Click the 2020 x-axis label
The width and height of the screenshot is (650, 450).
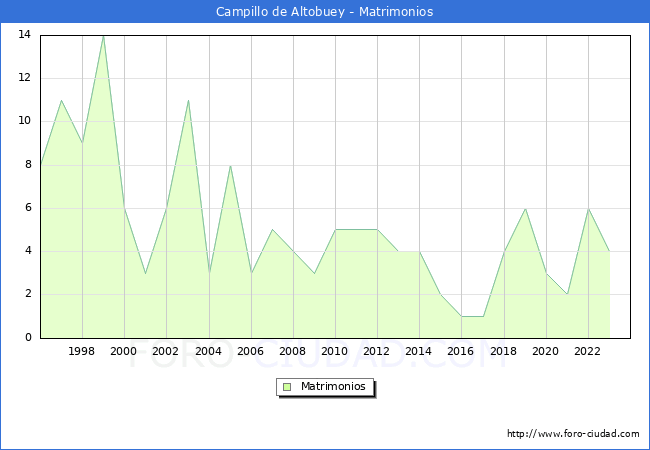(546, 351)
